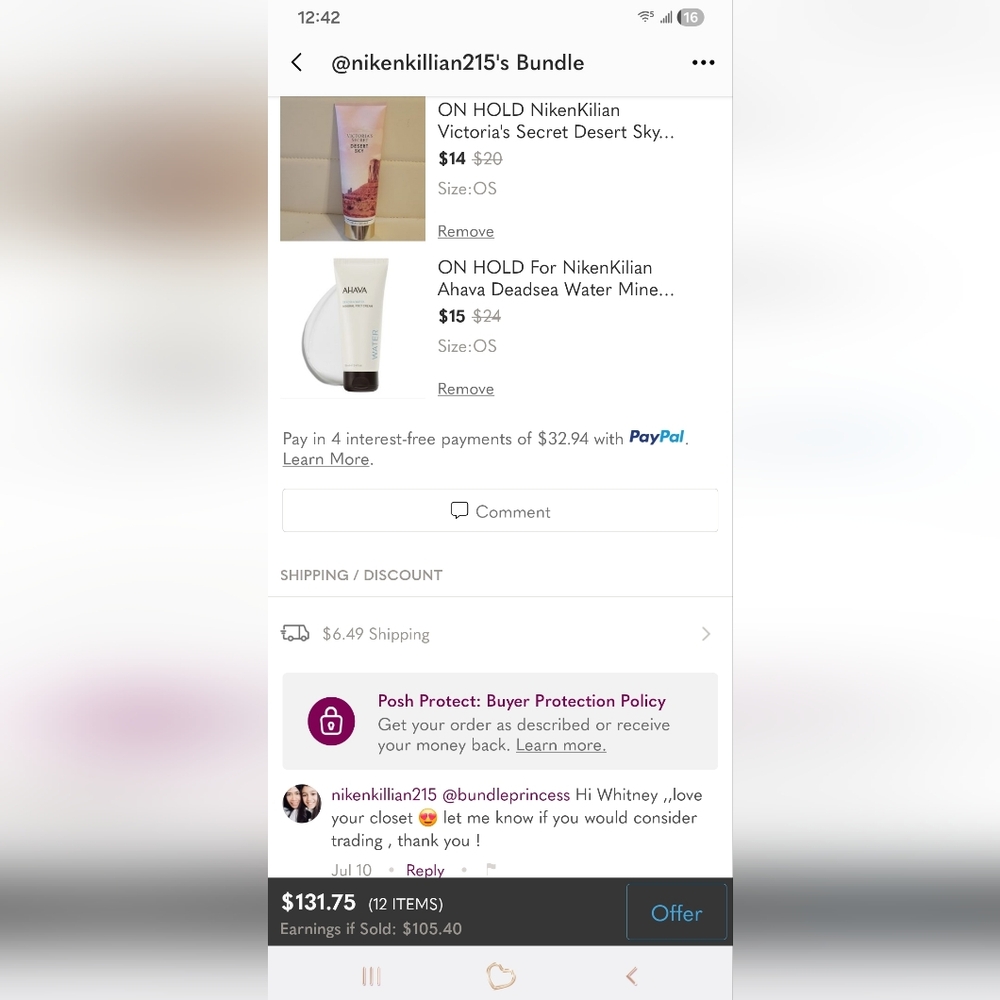
Task: Remove the Ahava Deadsea Water item
Action: pos(466,389)
